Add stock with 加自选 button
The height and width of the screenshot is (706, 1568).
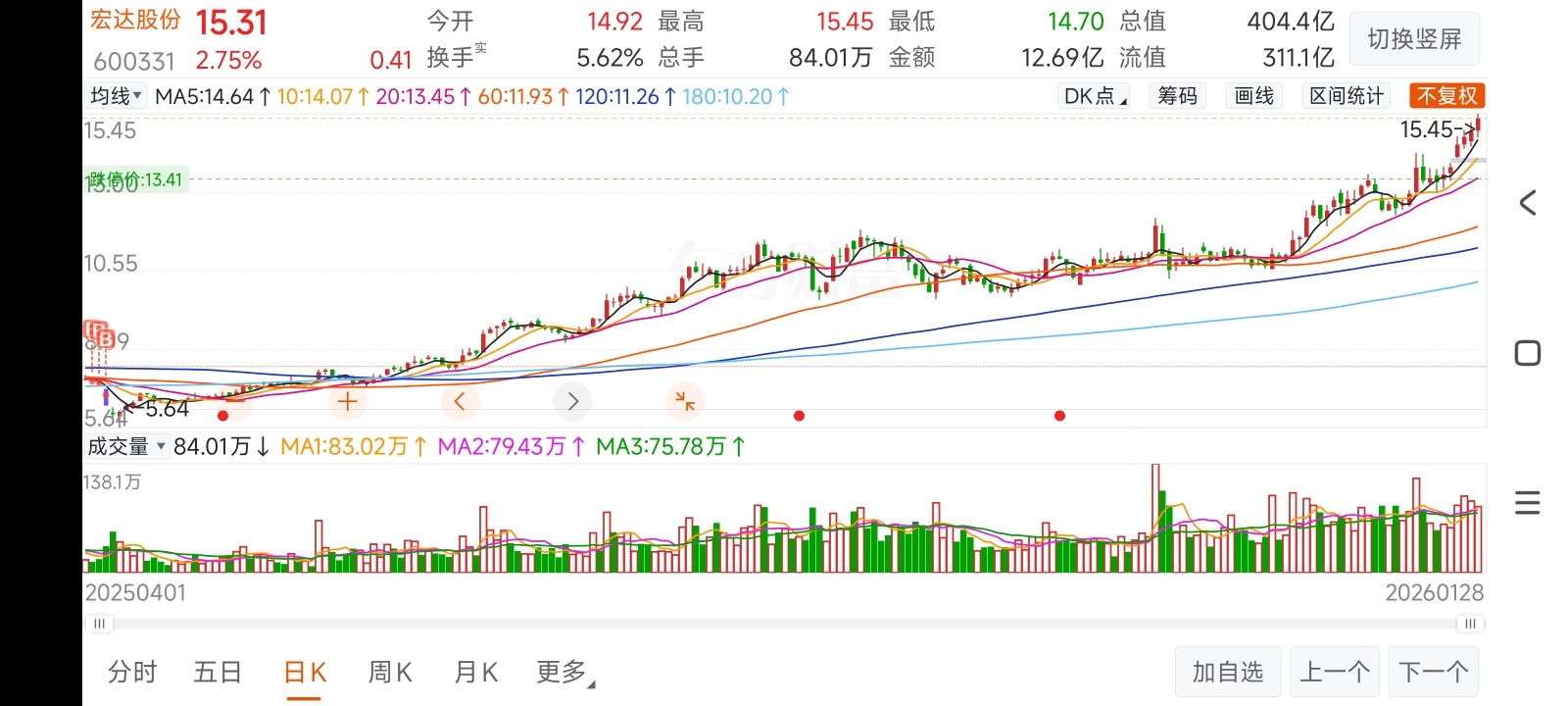point(1228,672)
